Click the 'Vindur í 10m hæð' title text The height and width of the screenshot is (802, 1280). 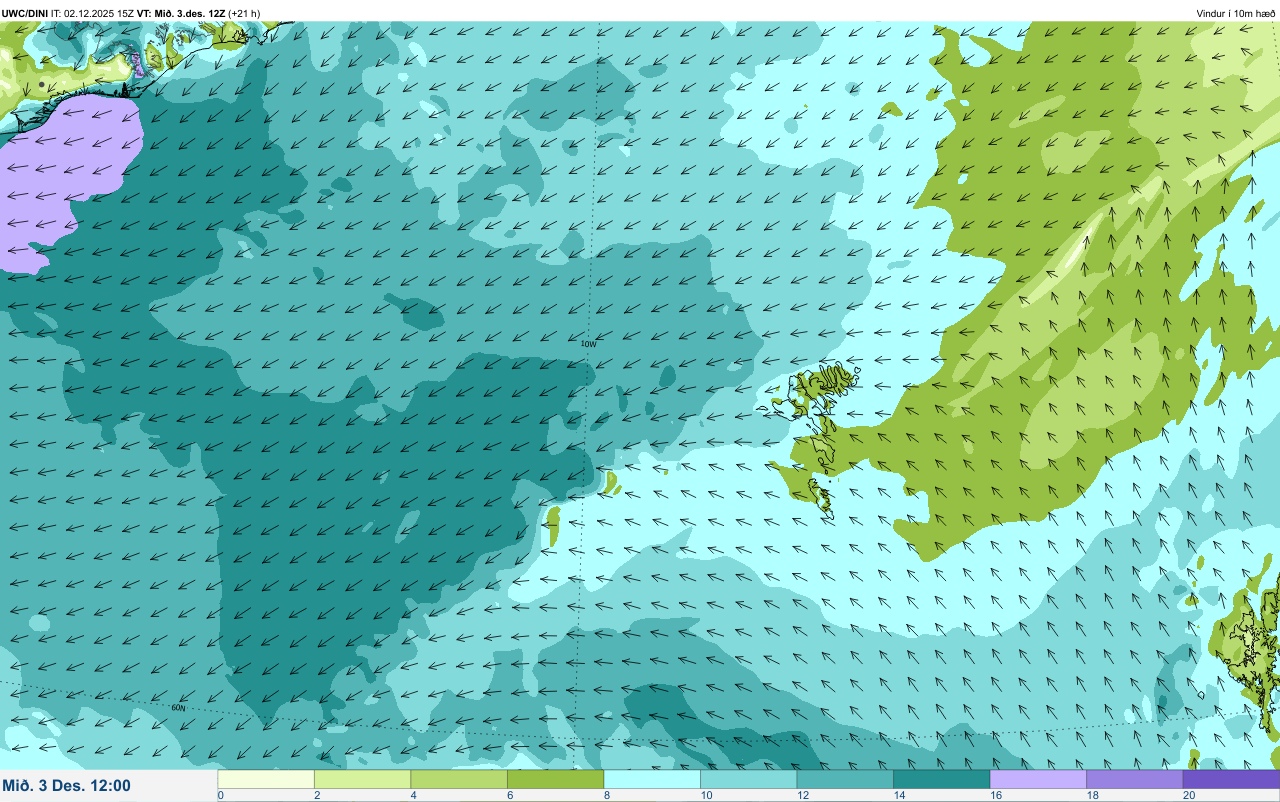[x=1236, y=14]
